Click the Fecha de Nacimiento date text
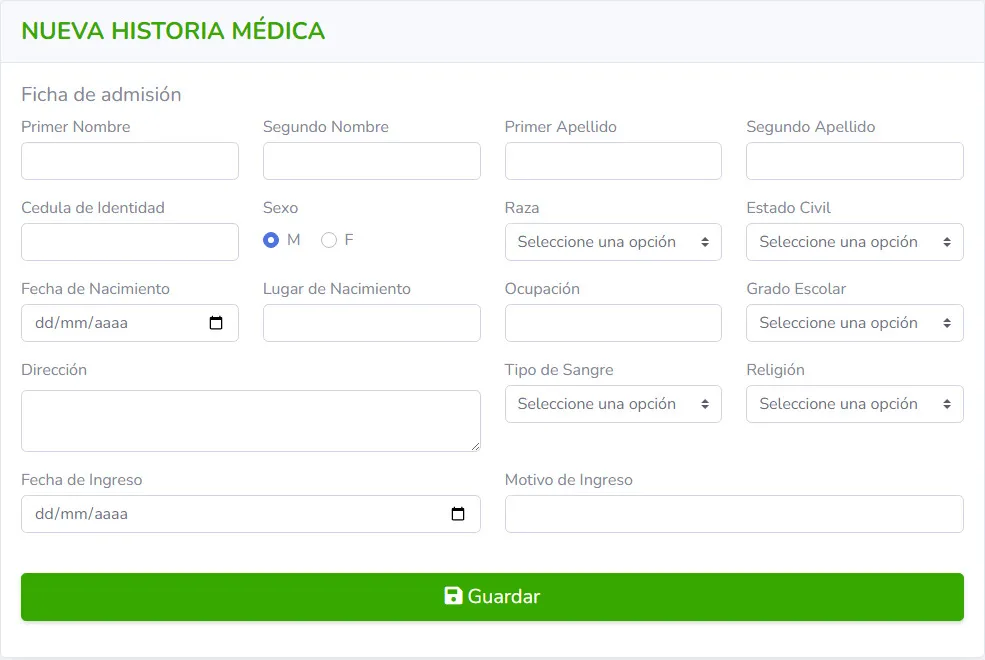985x660 pixels. pyautogui.click(x=82, y=323)
